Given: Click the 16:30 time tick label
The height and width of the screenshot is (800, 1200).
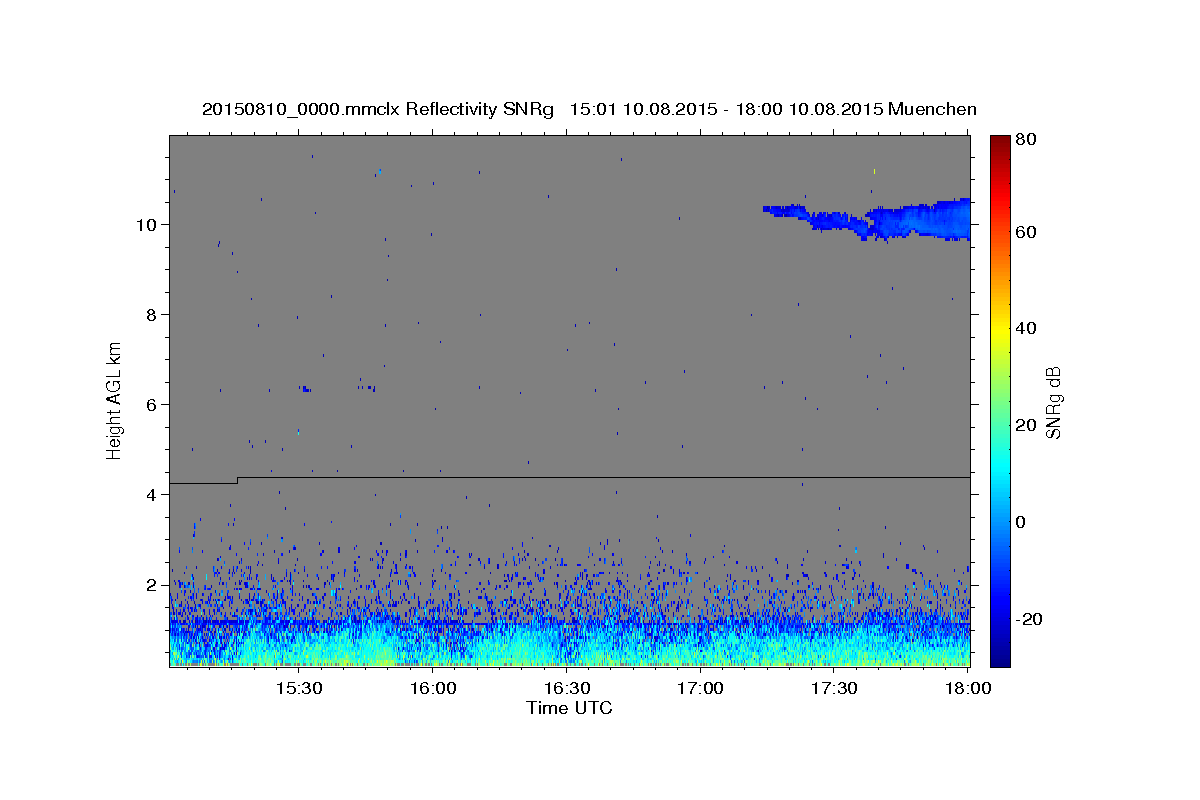Looking at the screenshot, I should (567, 689).
